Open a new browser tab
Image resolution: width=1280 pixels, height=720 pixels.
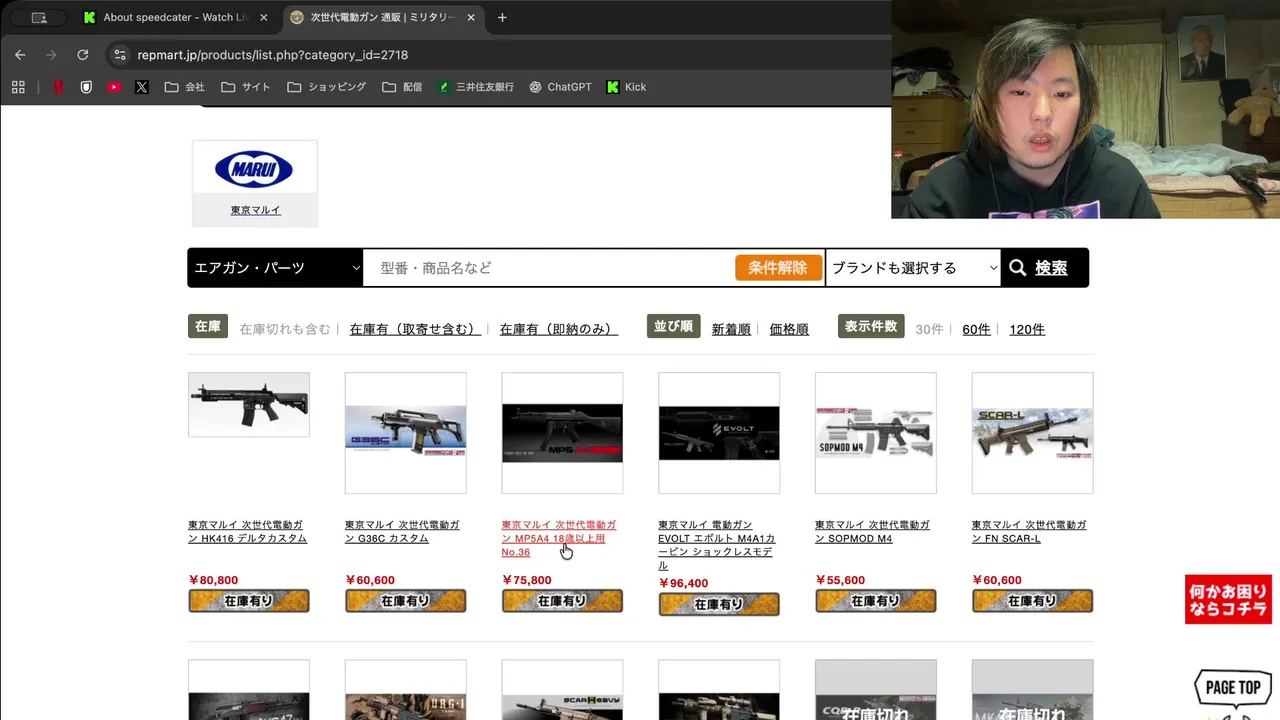coord(502,17)
